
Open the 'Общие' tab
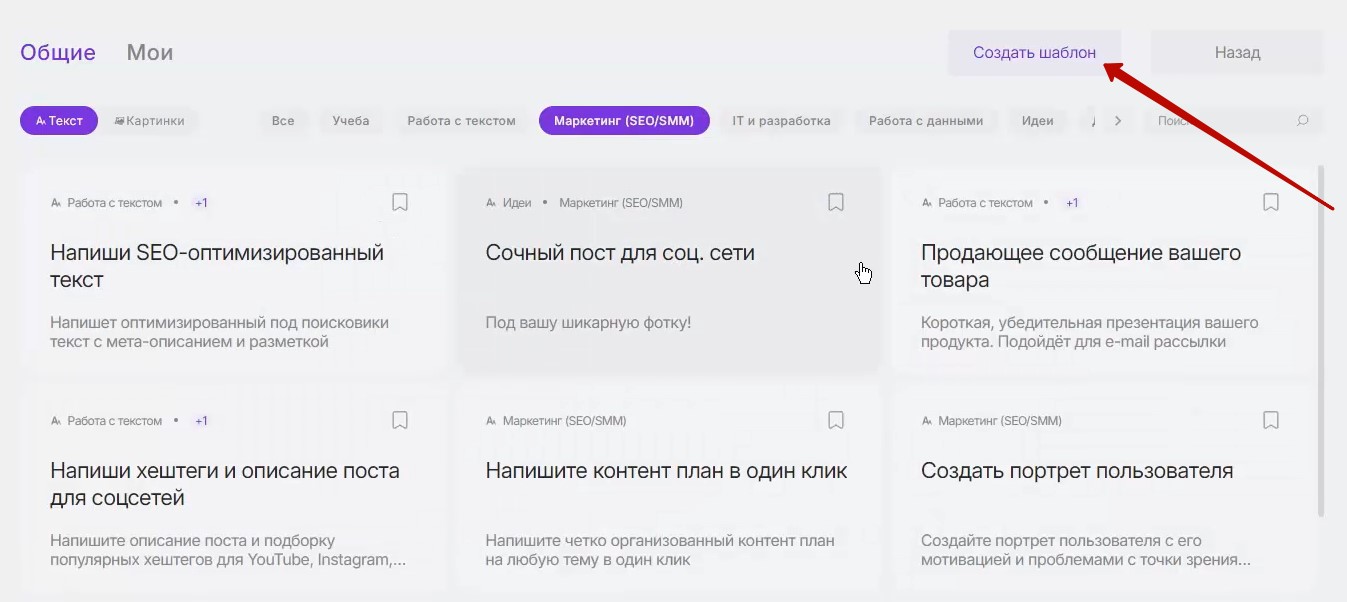(x=58, y=53)
